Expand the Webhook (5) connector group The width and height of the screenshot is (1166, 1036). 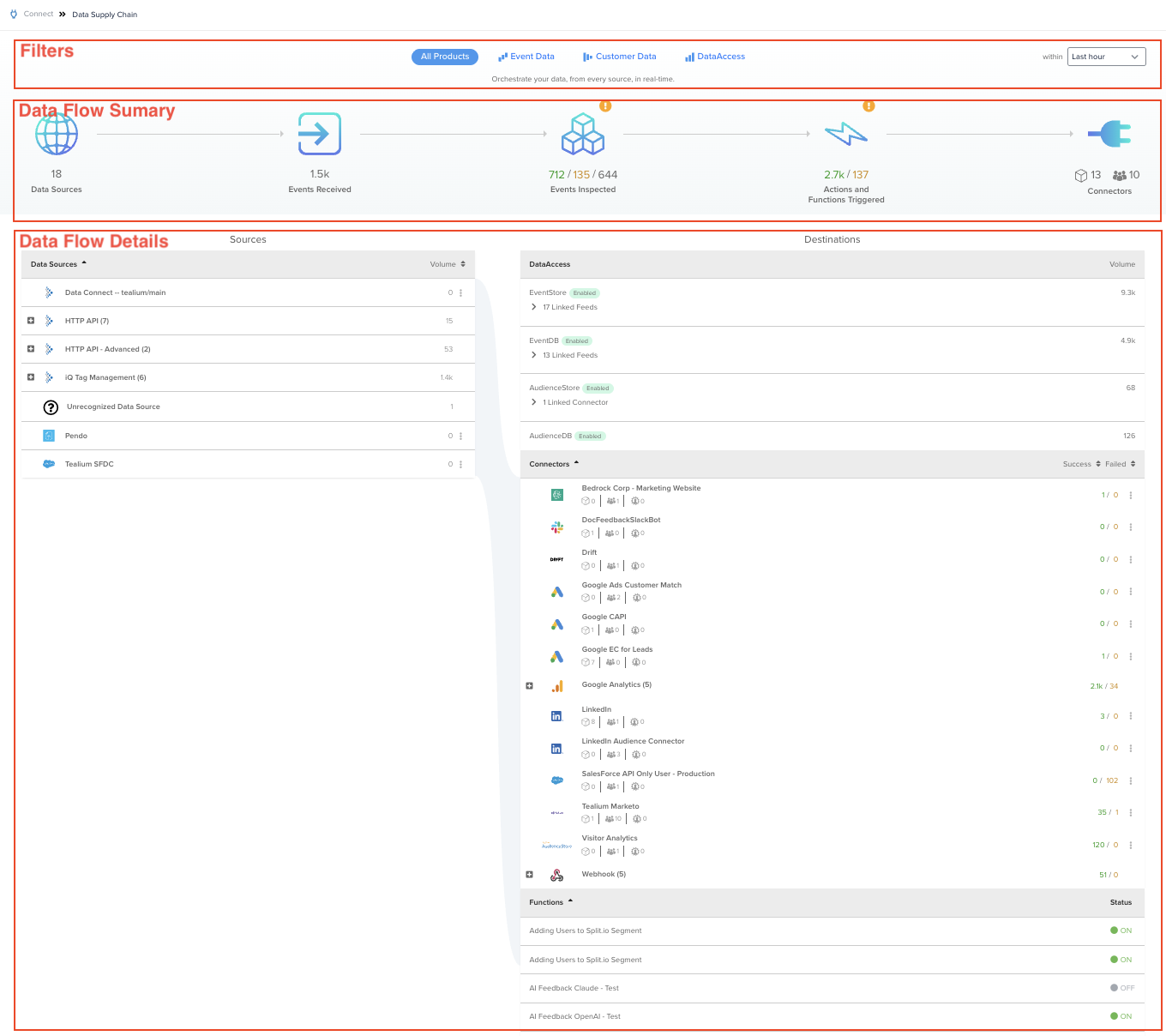tap(529, 875)
